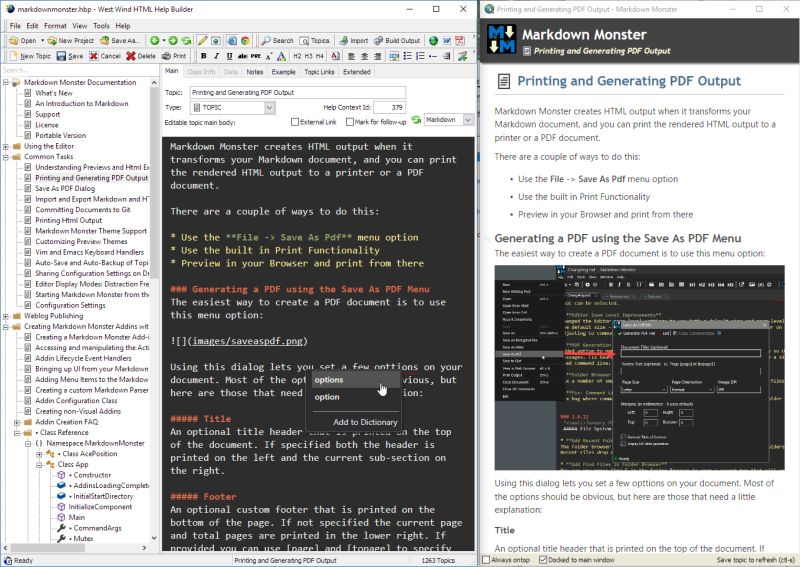800x567 pixels.
Task: Go back with the green left arrow
Action: 154,40
